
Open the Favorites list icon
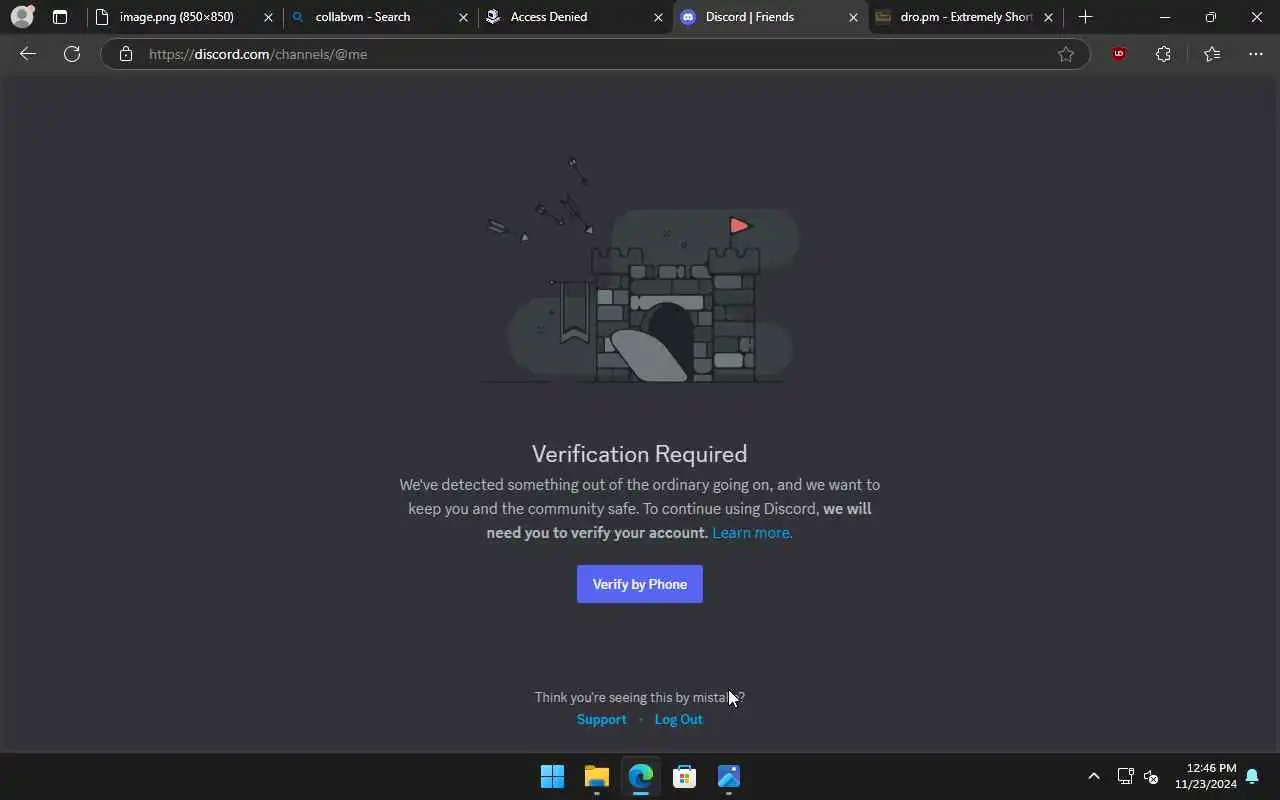1212,54
